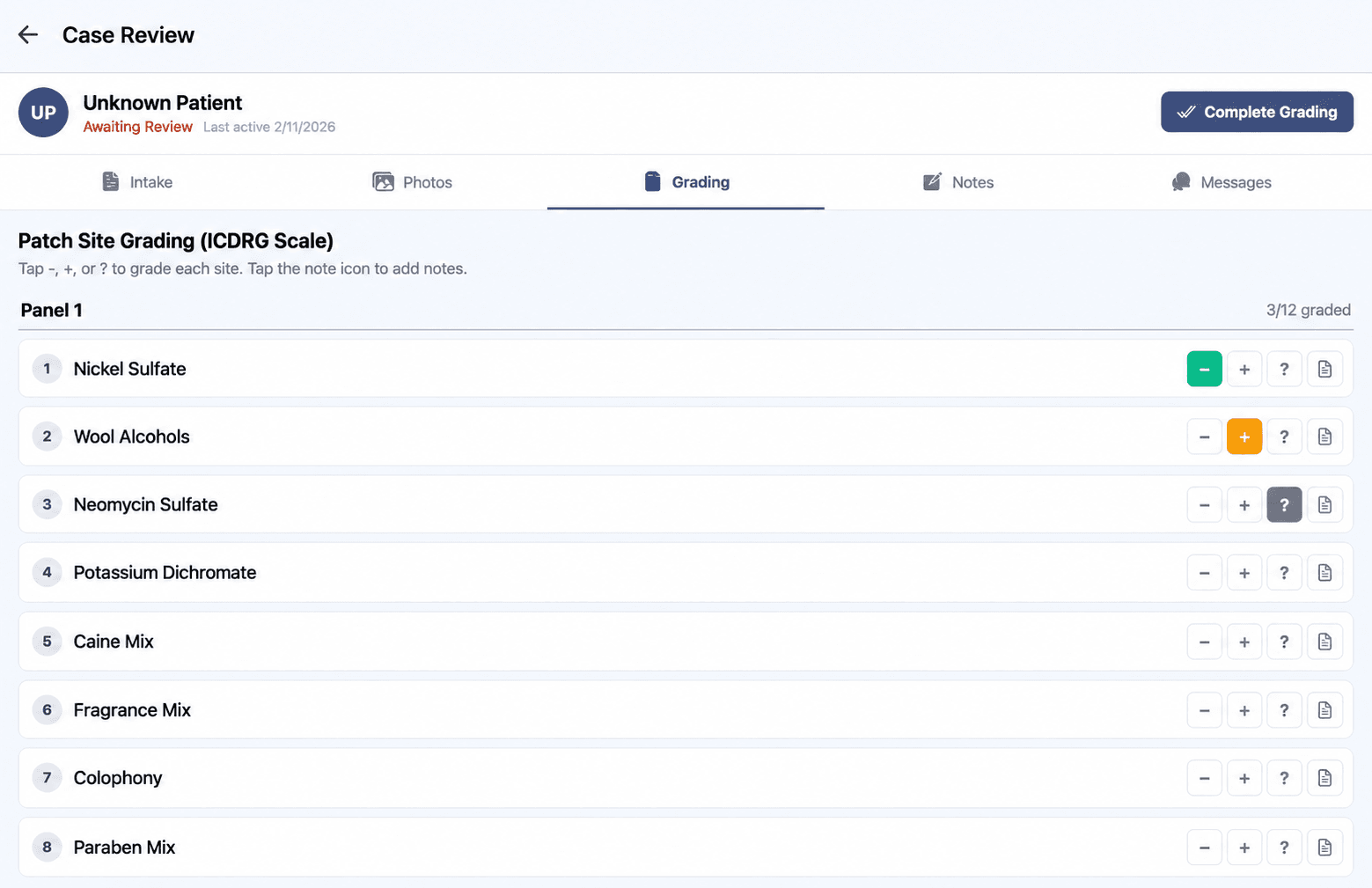
Task: Open note icon for Fragrance Mix
Action: click(x=1324, y=710)
